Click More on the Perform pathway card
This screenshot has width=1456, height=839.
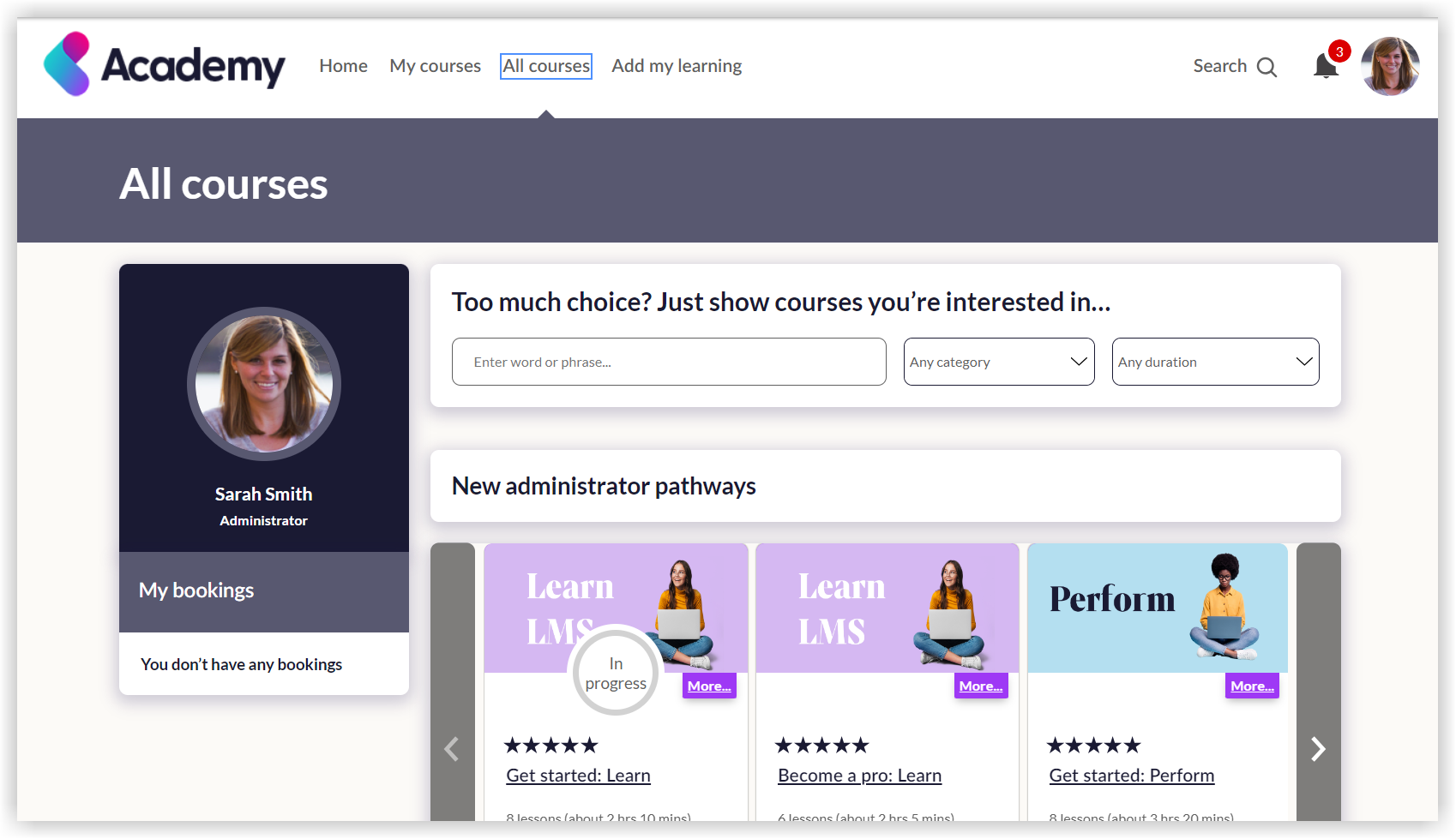[x=1252, y=686]
